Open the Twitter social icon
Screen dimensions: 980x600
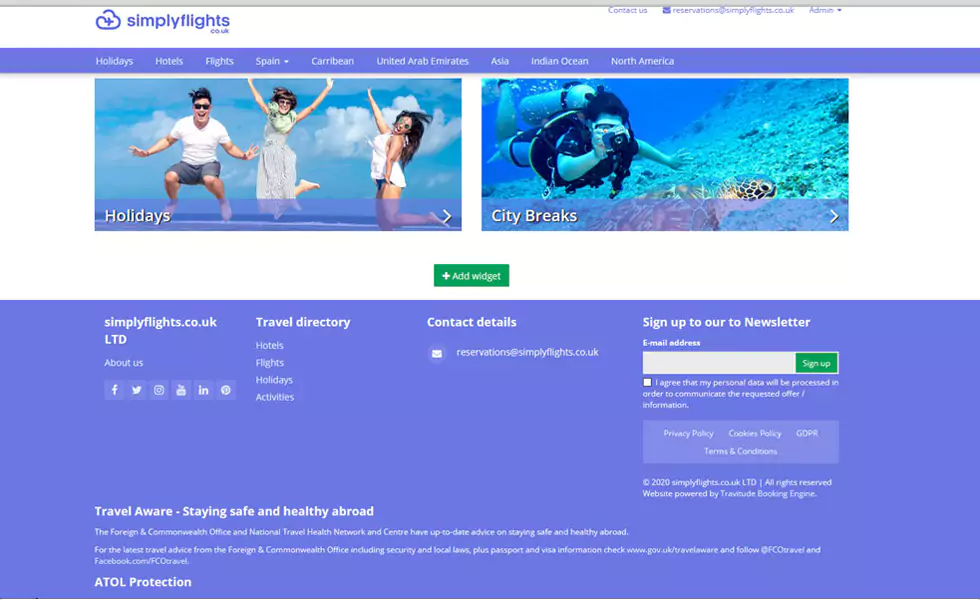point(137,390)
